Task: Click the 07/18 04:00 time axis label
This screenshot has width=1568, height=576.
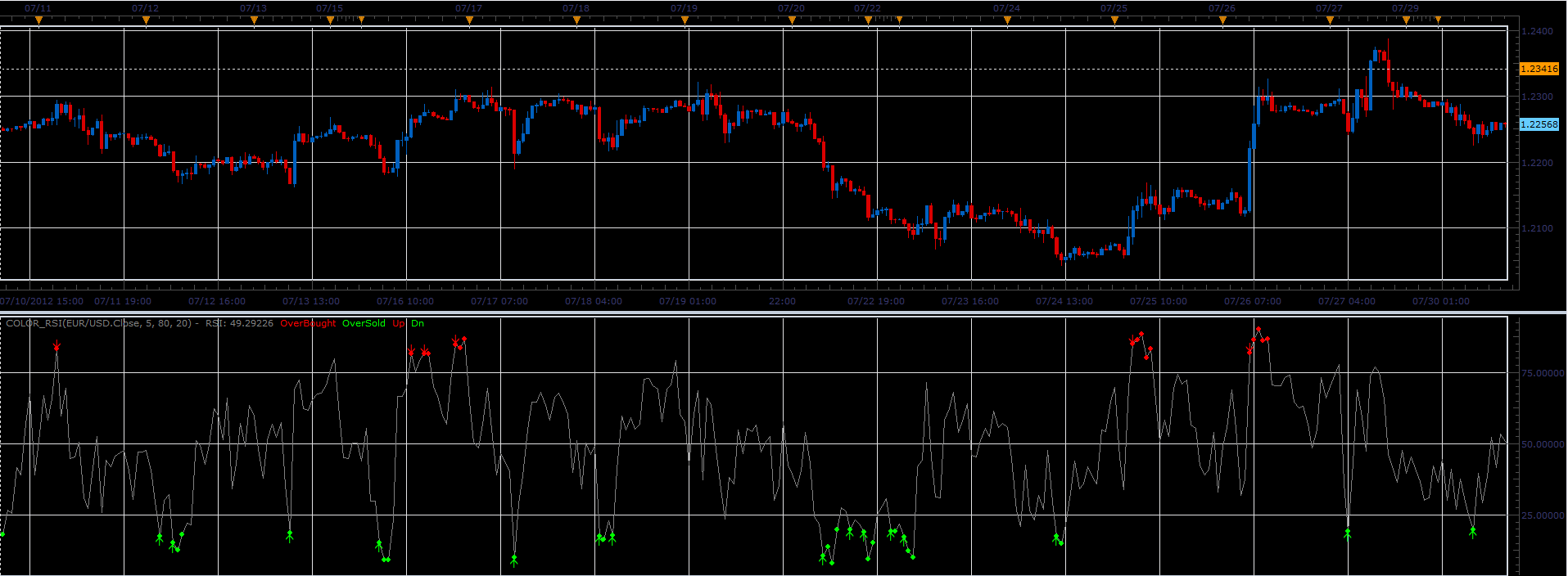Action: 594,301
